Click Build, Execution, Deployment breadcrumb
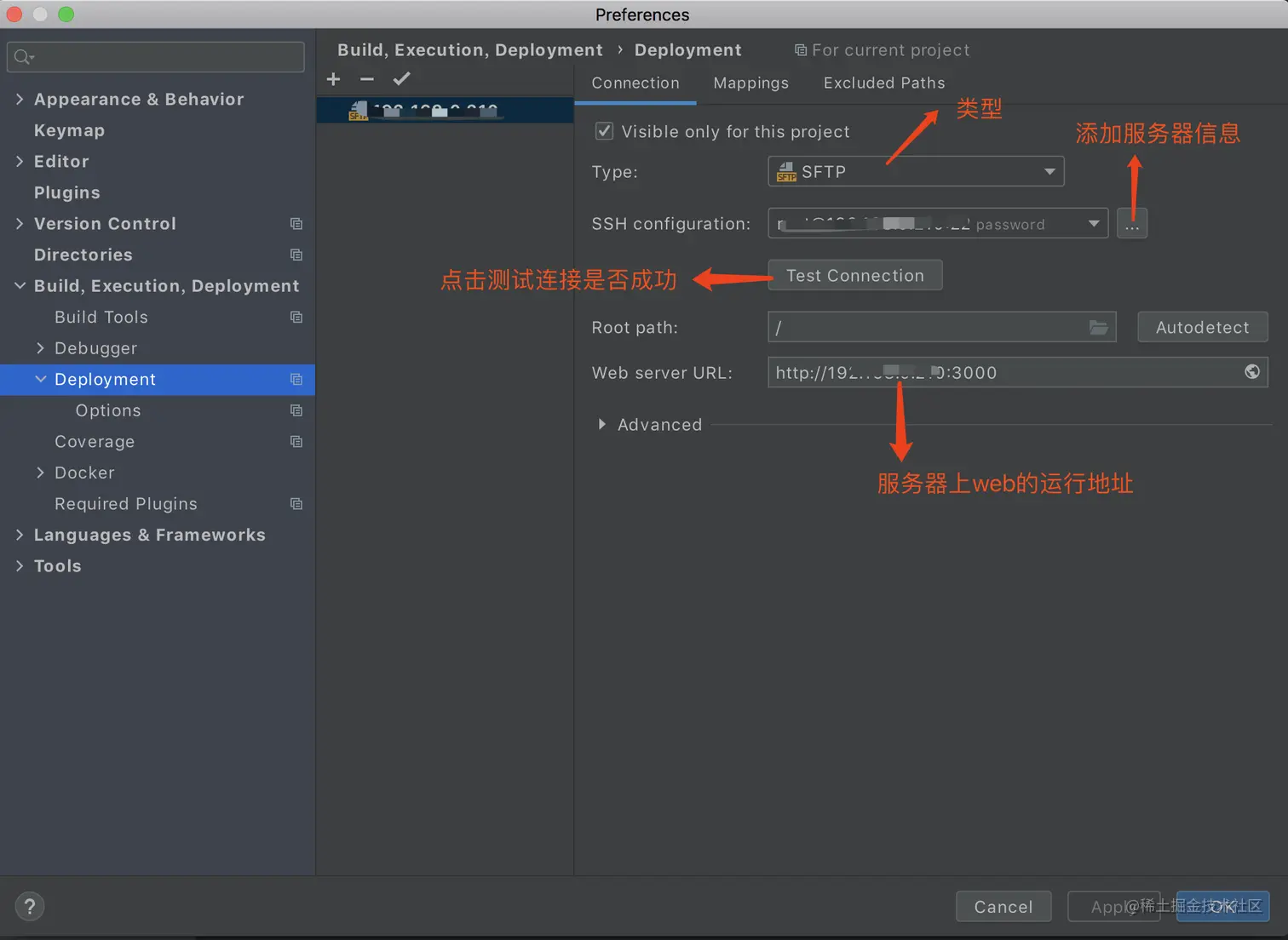Image resolution: width=1288 pixels, height=940 pixels. pyautogui.click(x=470, y=50)
